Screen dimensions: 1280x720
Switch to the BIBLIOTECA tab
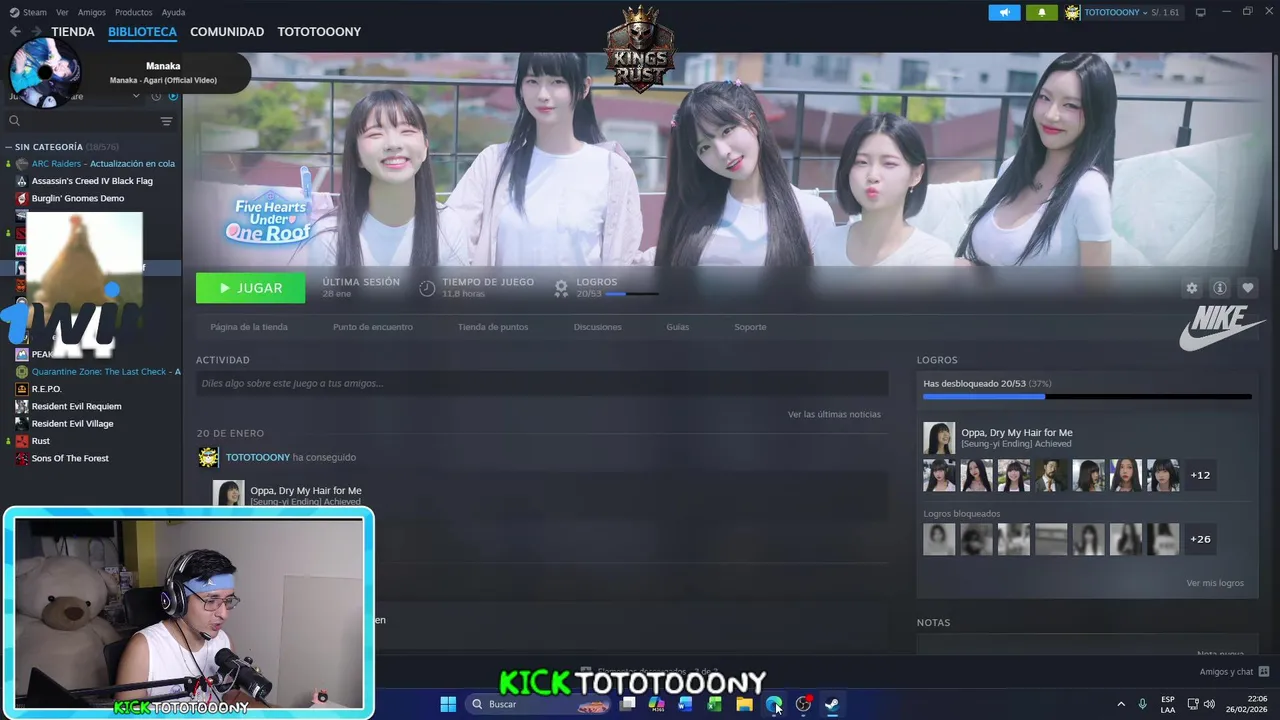pyautogui.click(x=142, y=32)
